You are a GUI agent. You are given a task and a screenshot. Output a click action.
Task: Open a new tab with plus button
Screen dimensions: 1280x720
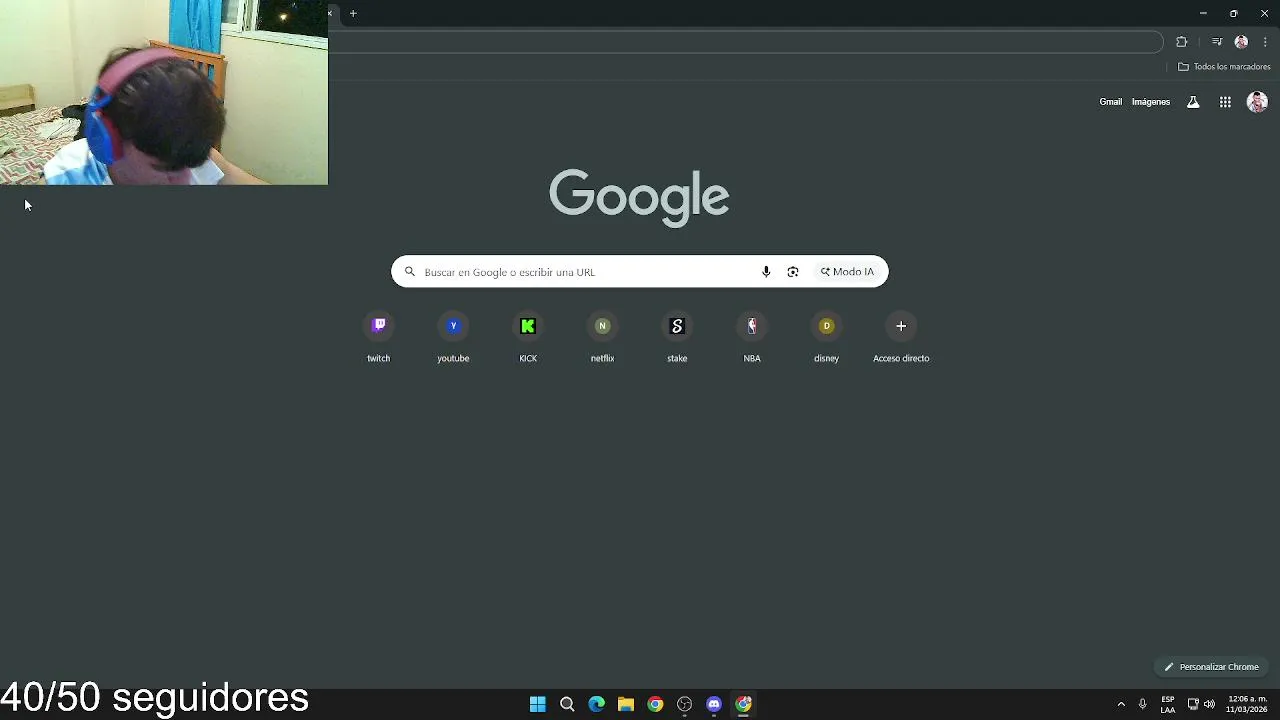point(353,14)
